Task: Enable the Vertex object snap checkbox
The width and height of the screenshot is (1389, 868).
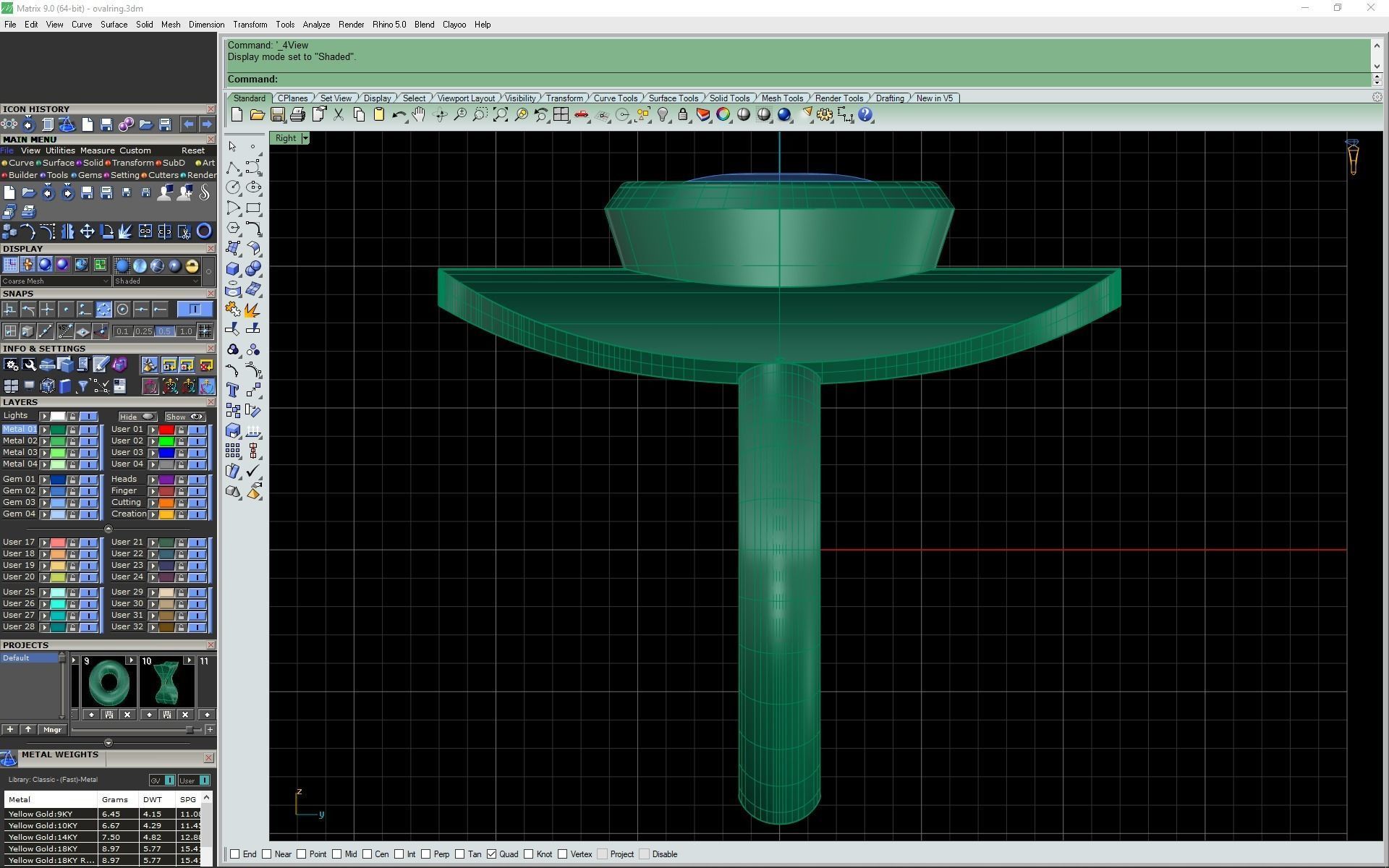Action: pos(562,854)
